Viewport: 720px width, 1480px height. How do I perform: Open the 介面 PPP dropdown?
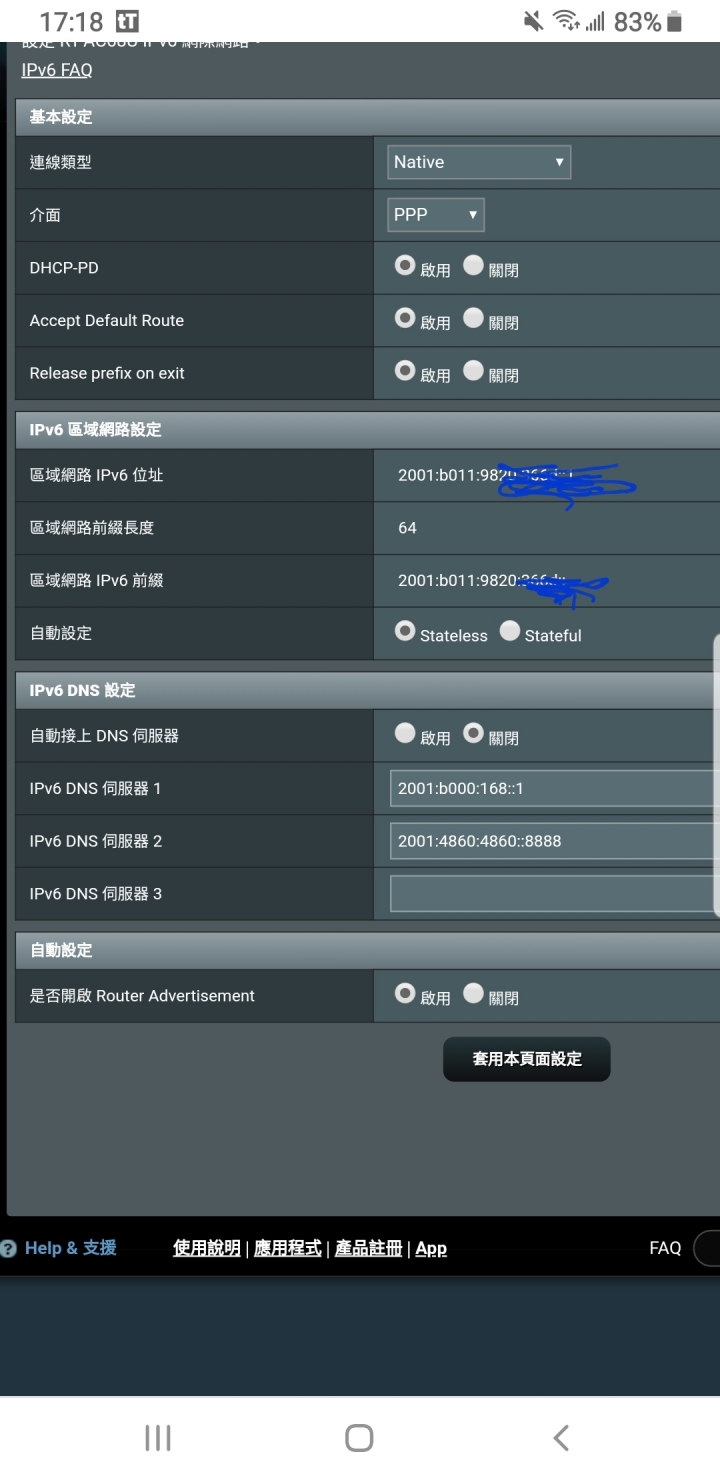436,214
